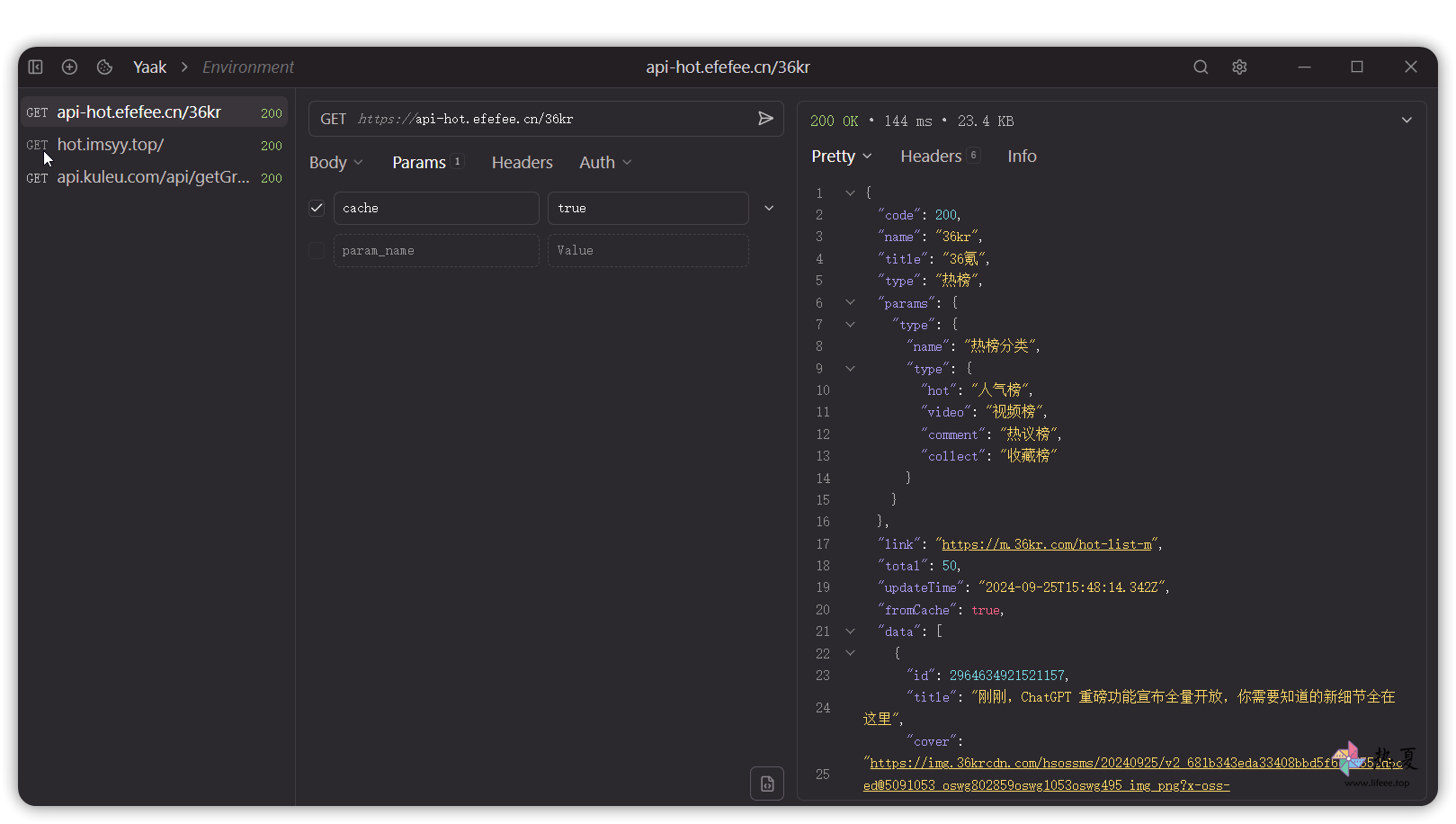Click the cache value input field
Viewport: 1456px width, 824px height.
[648, 208]
